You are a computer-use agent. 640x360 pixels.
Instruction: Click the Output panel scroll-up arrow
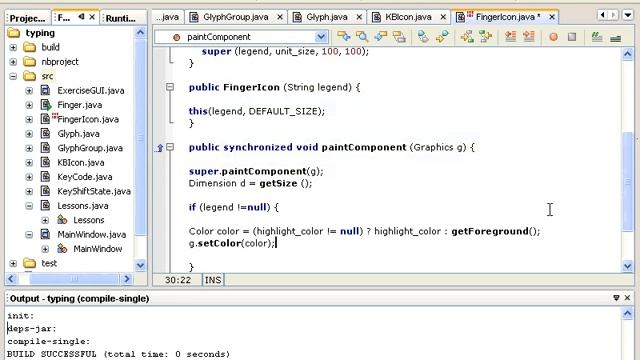627,313
